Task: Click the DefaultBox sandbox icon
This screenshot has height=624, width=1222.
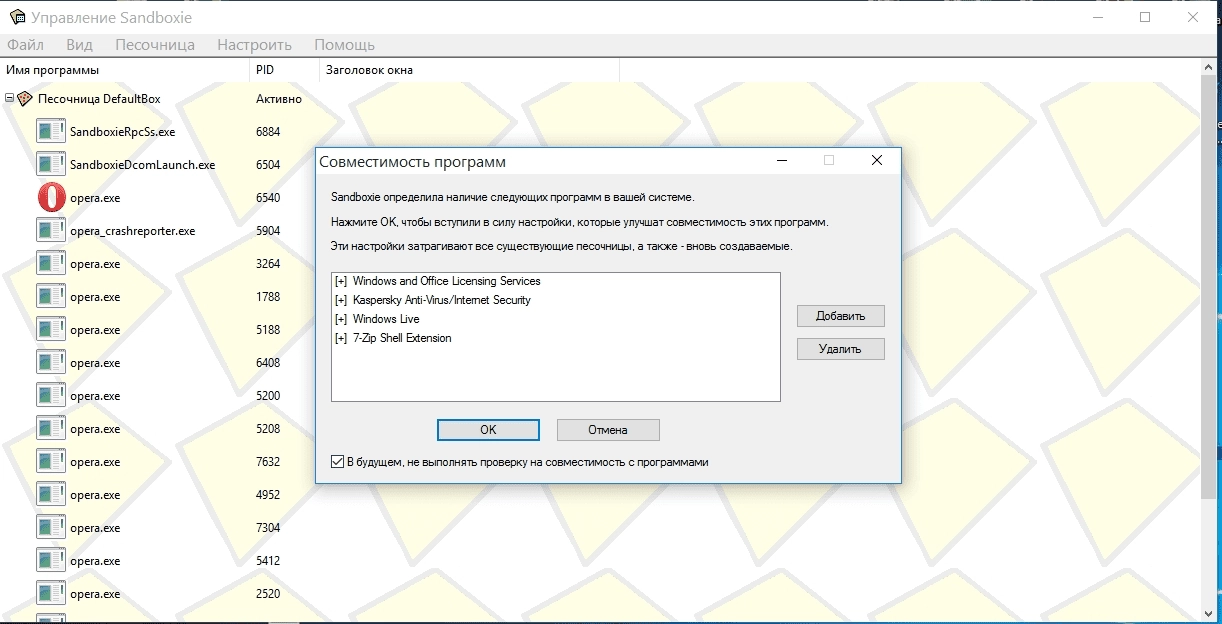Action: pos(25,98)
